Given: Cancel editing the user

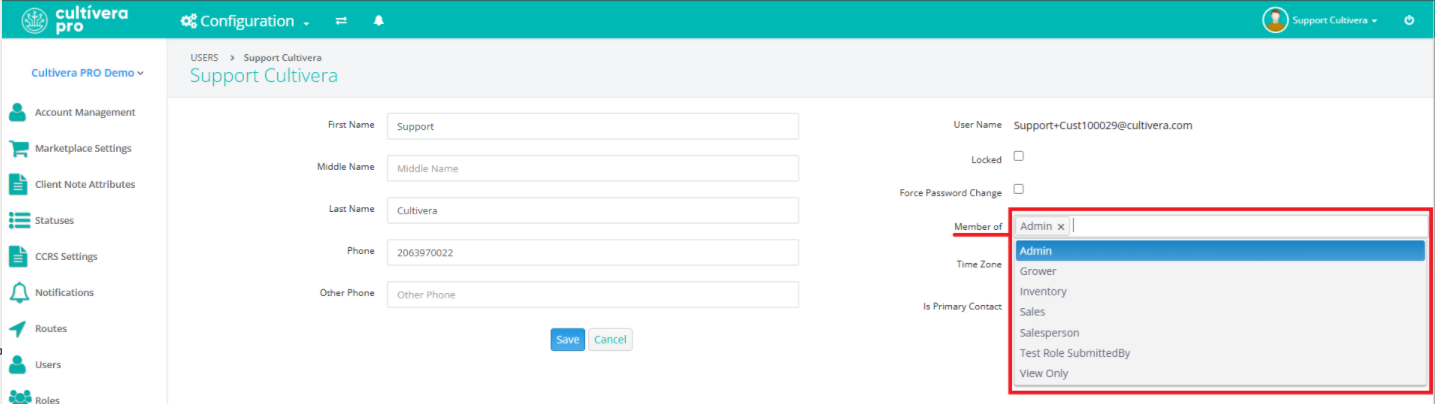Looking at the screenshot, I should pyautogui.click(x=610, y=339).
